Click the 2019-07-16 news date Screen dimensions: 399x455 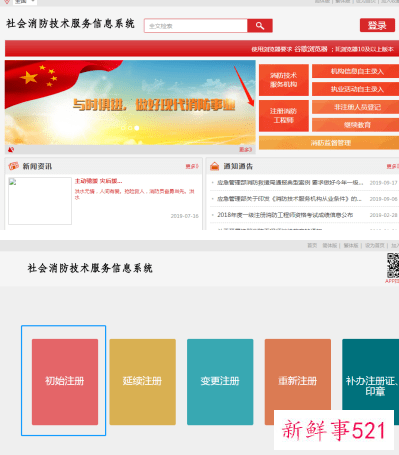(x=185, y=216)
